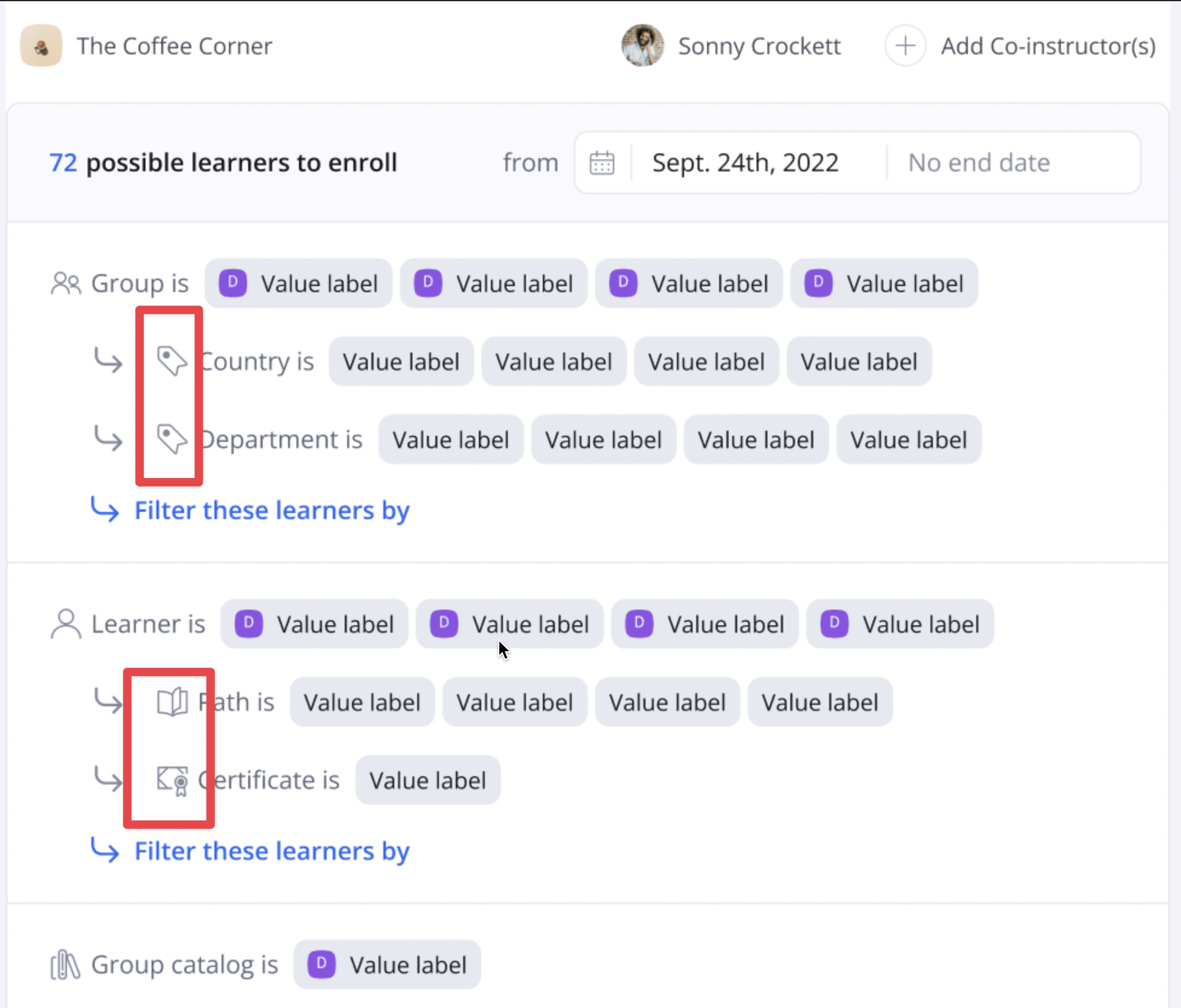
Task: Click the calendar icon in date field
Action: [602, 163]
